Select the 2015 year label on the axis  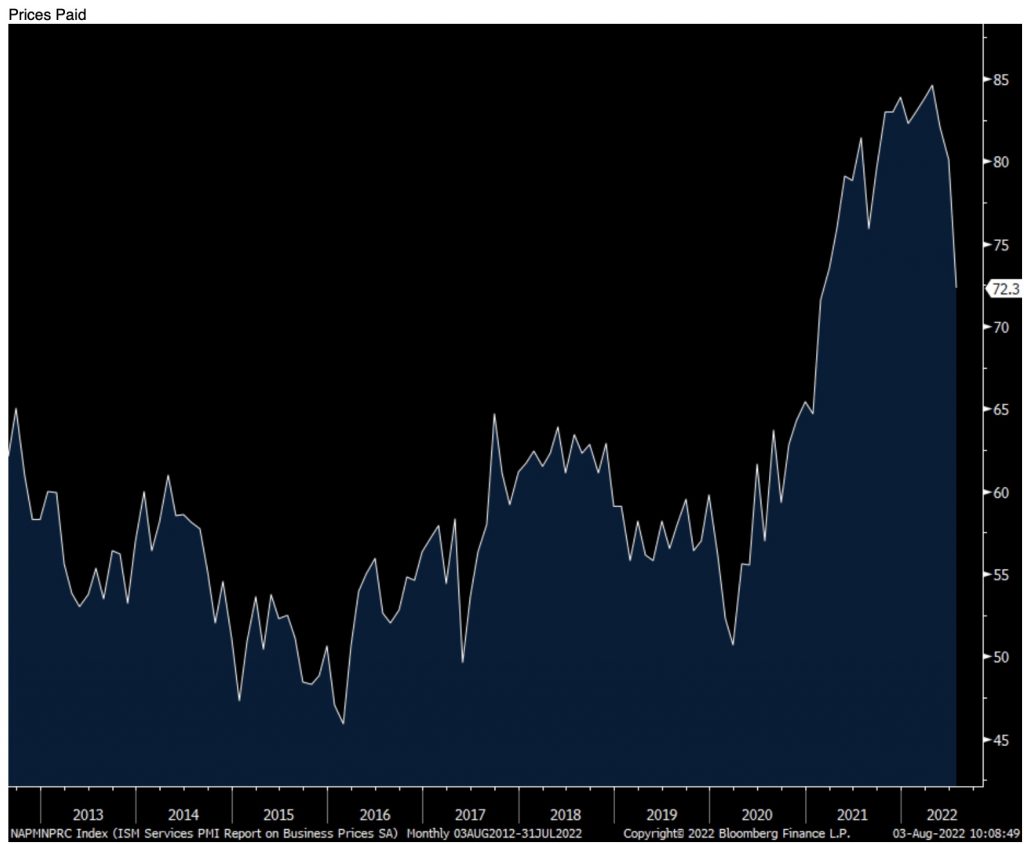[279, 814]
